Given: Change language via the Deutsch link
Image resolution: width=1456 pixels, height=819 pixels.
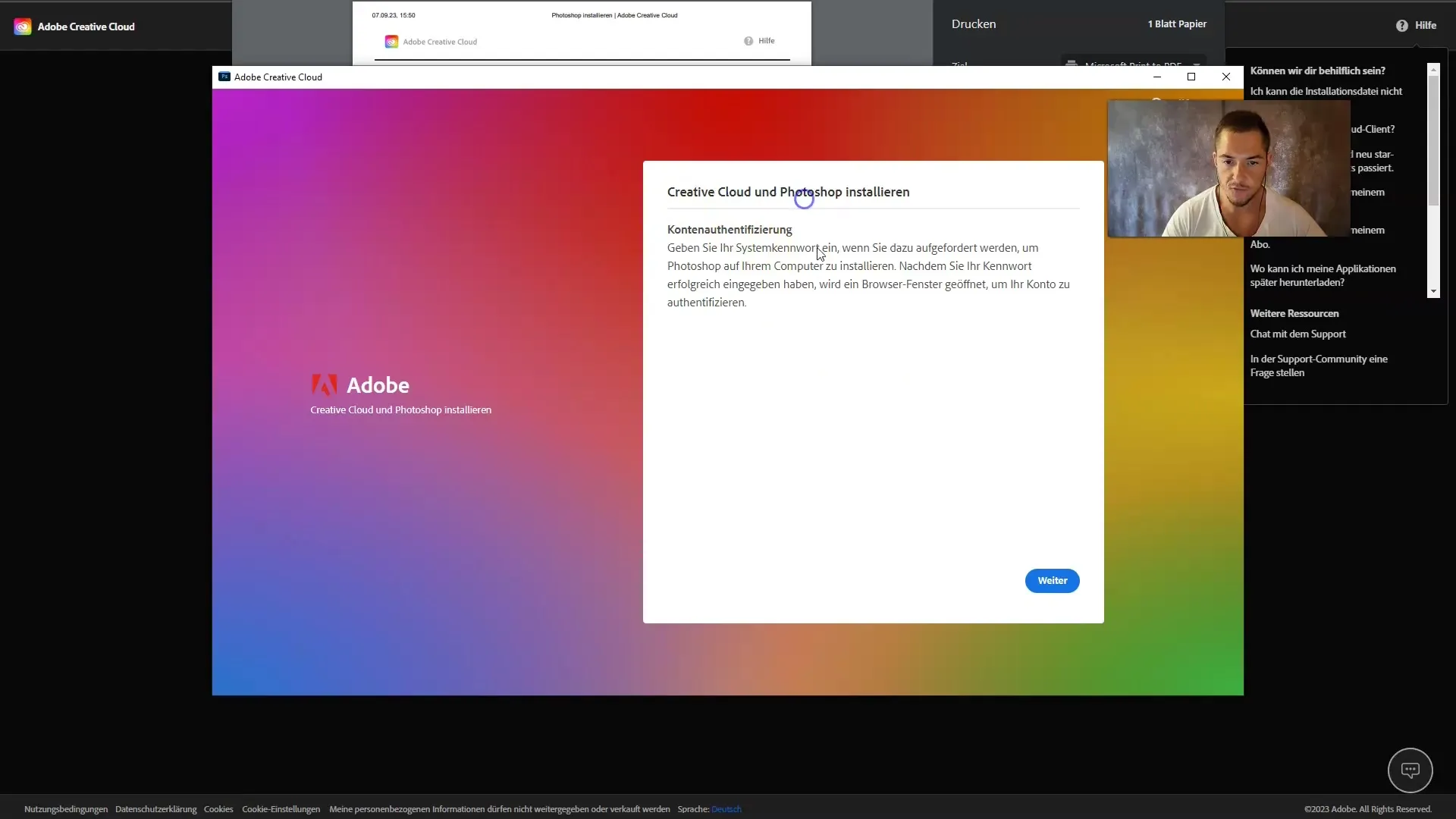Looking at the screenshot, I should coord(726,809).
